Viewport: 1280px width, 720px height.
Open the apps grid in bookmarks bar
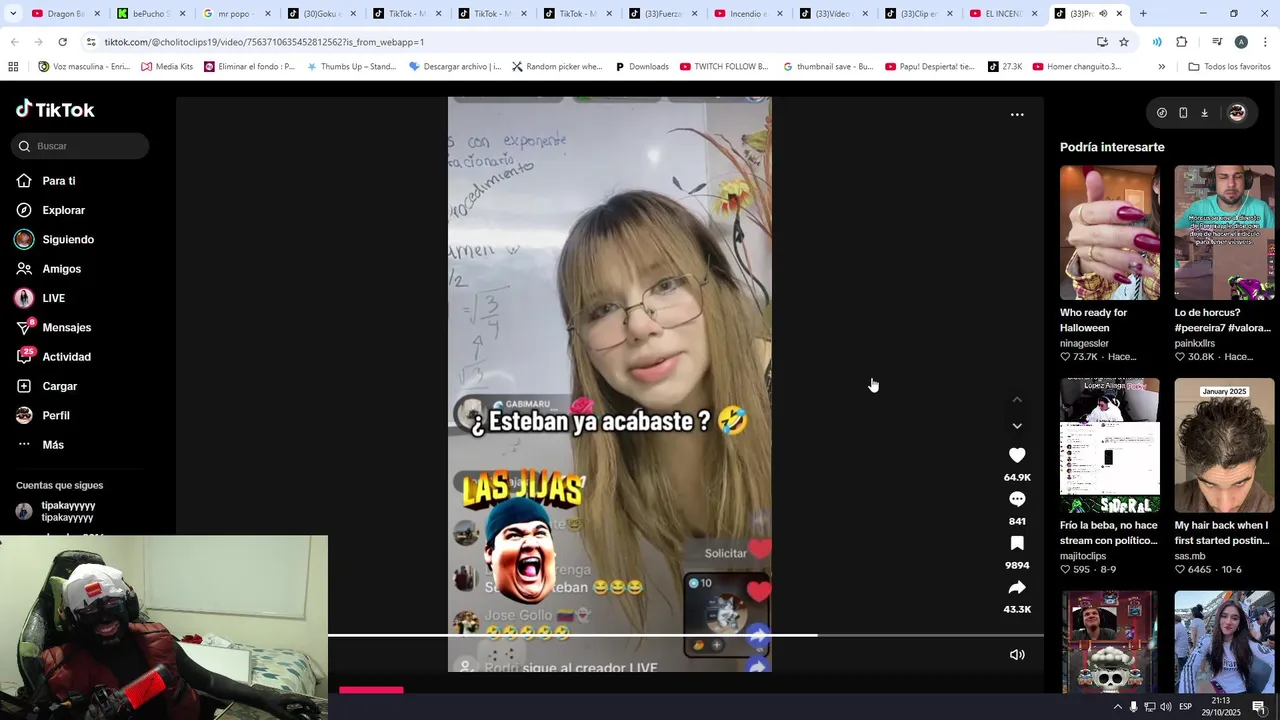click(x=13, y=67)
